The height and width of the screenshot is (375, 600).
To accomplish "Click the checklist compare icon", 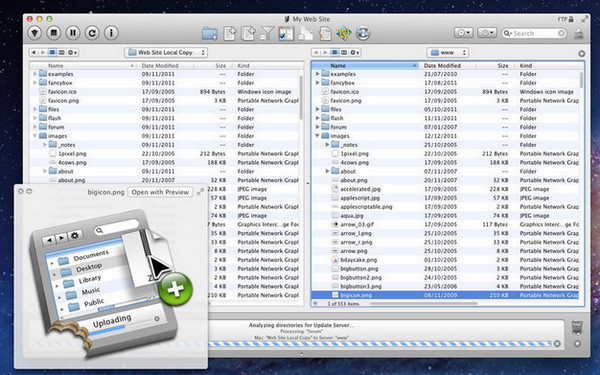I will [286, 33].
